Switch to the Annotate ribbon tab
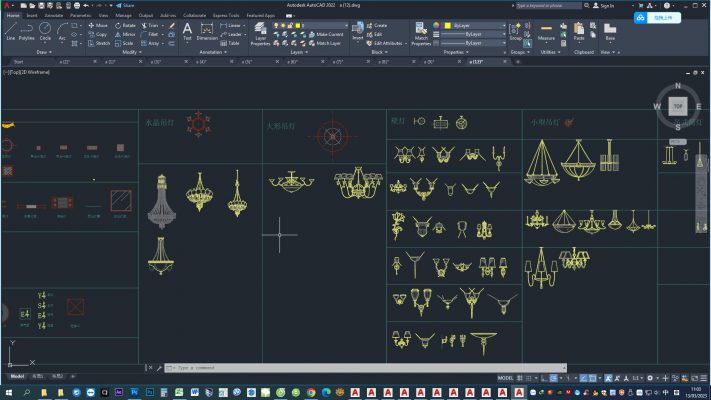Viewport: 711px width, 400px height. click(x=53, y=16)
